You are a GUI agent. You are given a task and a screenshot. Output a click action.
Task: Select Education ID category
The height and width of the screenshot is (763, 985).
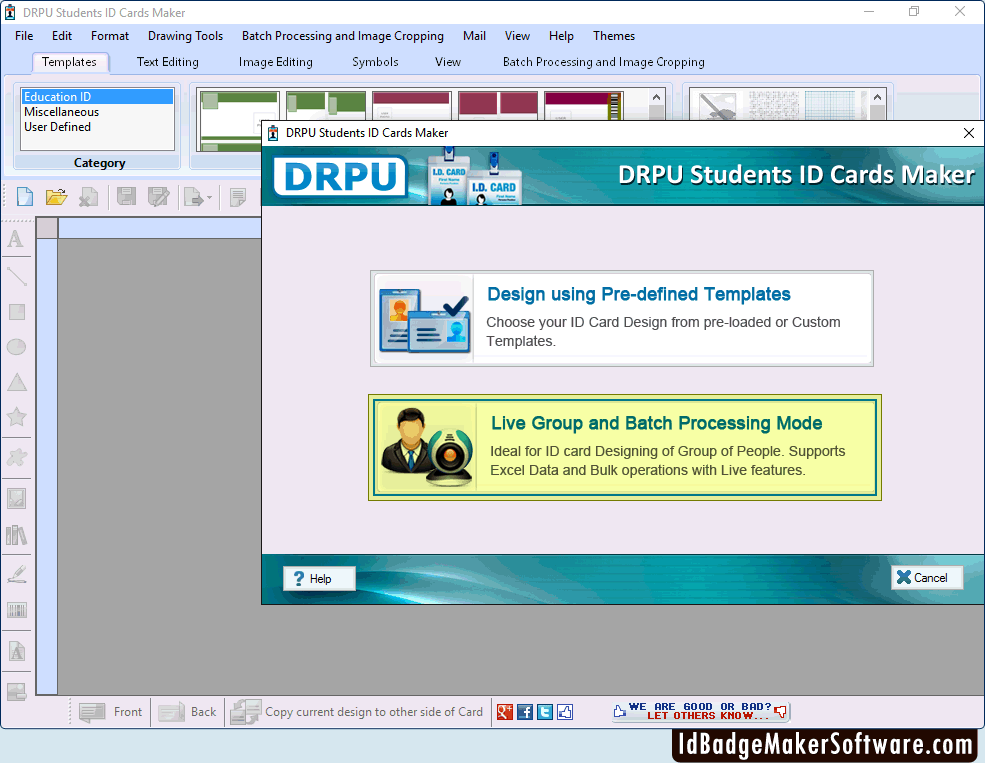click(x=97, y=97)
